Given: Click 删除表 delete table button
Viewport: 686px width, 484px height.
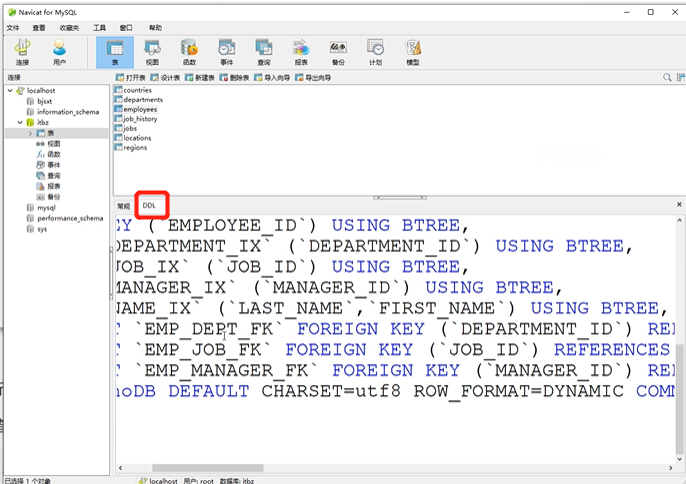Looking at the screenshot, I should pos(234,77).
